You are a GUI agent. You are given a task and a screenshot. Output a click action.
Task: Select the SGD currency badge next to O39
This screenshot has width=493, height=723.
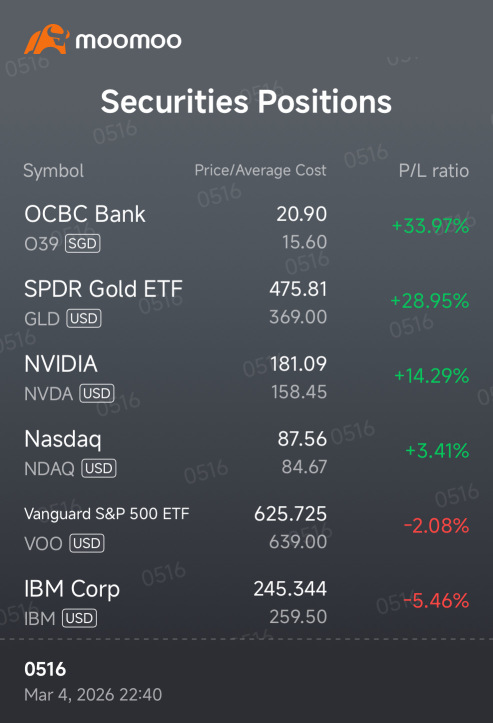(83, 243)
